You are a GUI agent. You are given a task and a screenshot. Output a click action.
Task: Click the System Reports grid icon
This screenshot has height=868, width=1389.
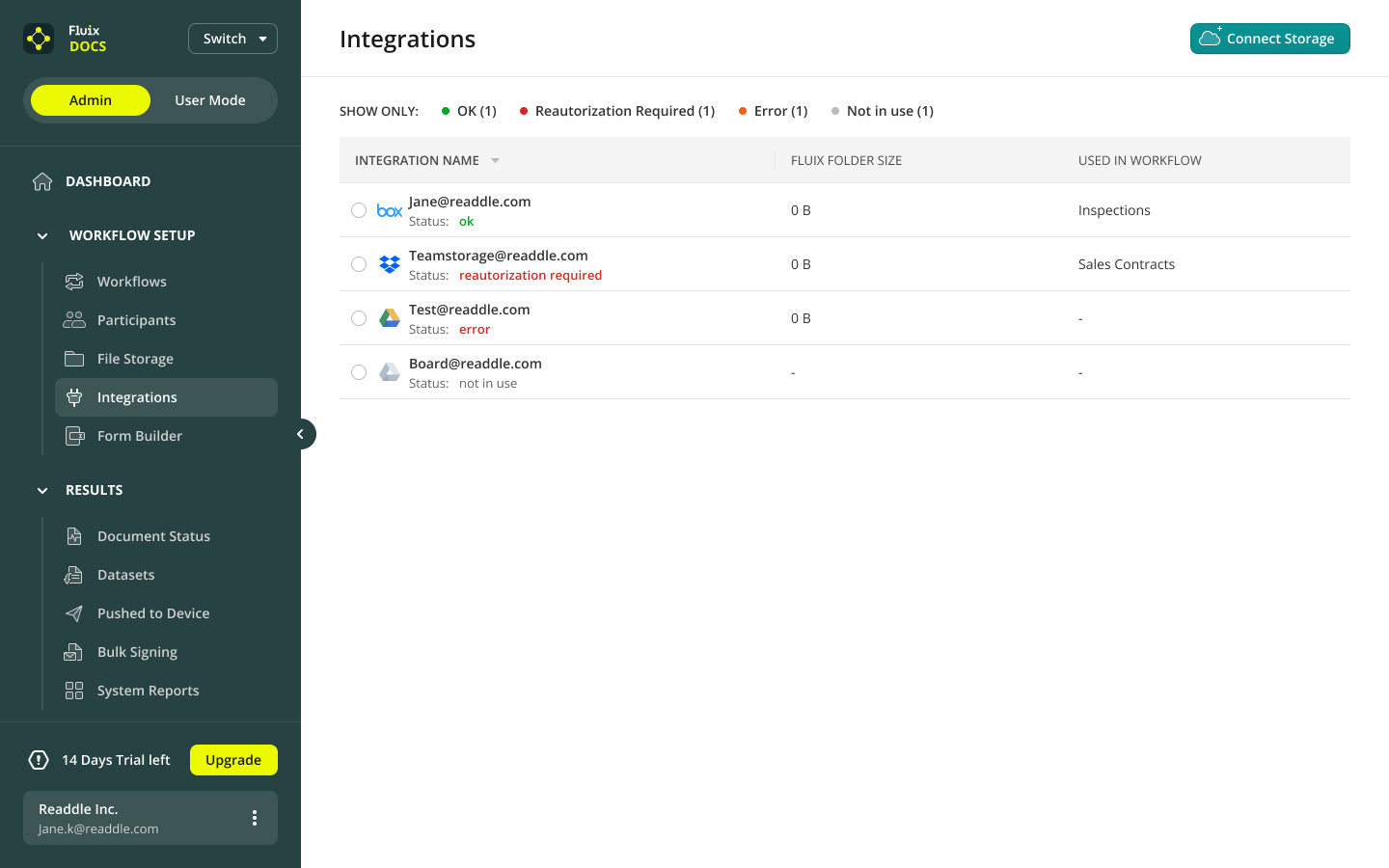tap(74, 691)
